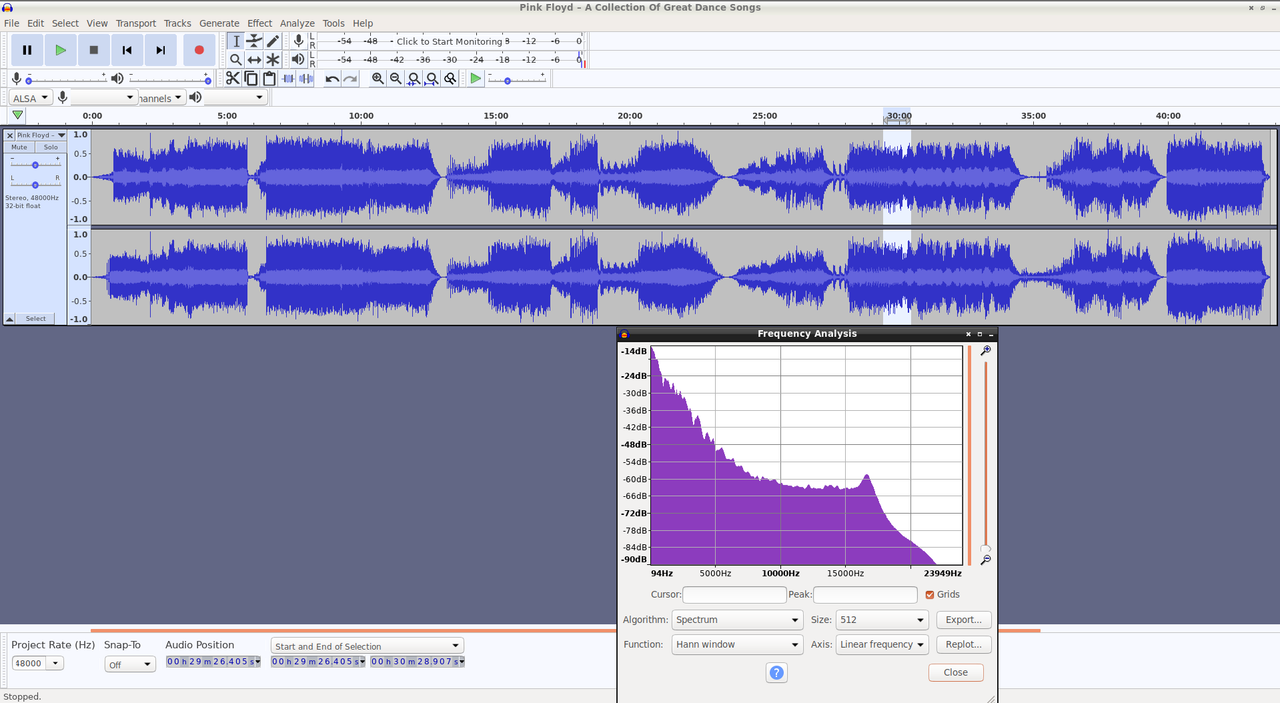Open the Effect menu
This screenshot has height=703, width=1280.
tap(260, 23)
